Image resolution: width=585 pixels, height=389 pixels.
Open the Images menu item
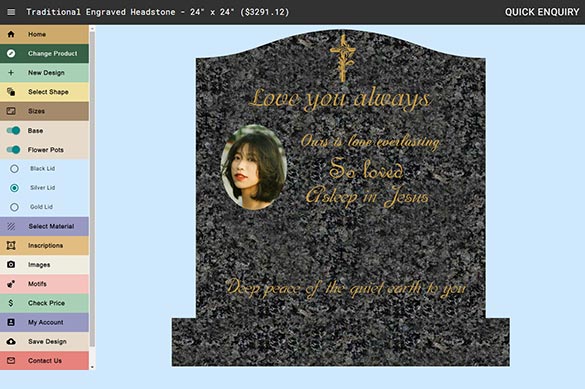(44, 264)
